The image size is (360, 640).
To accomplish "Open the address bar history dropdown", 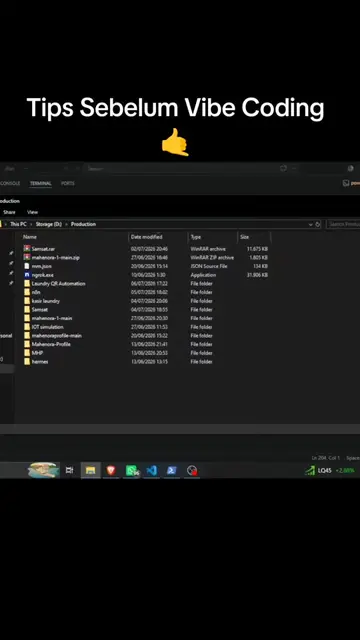I will pos(311,224).
